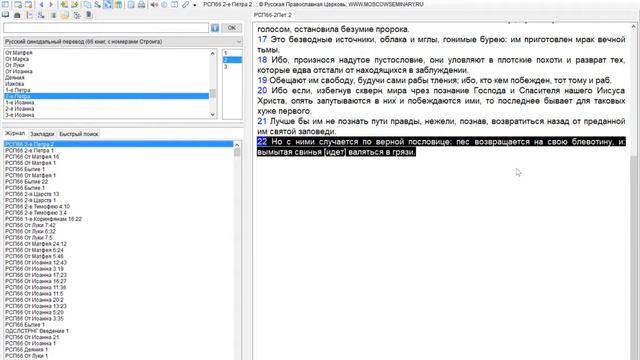Image resolution: width=640 pixels, height=360 pixels.
Task: Open journal entry 'РСП66 Бытие 22'
Action: (x=27, y=182)
